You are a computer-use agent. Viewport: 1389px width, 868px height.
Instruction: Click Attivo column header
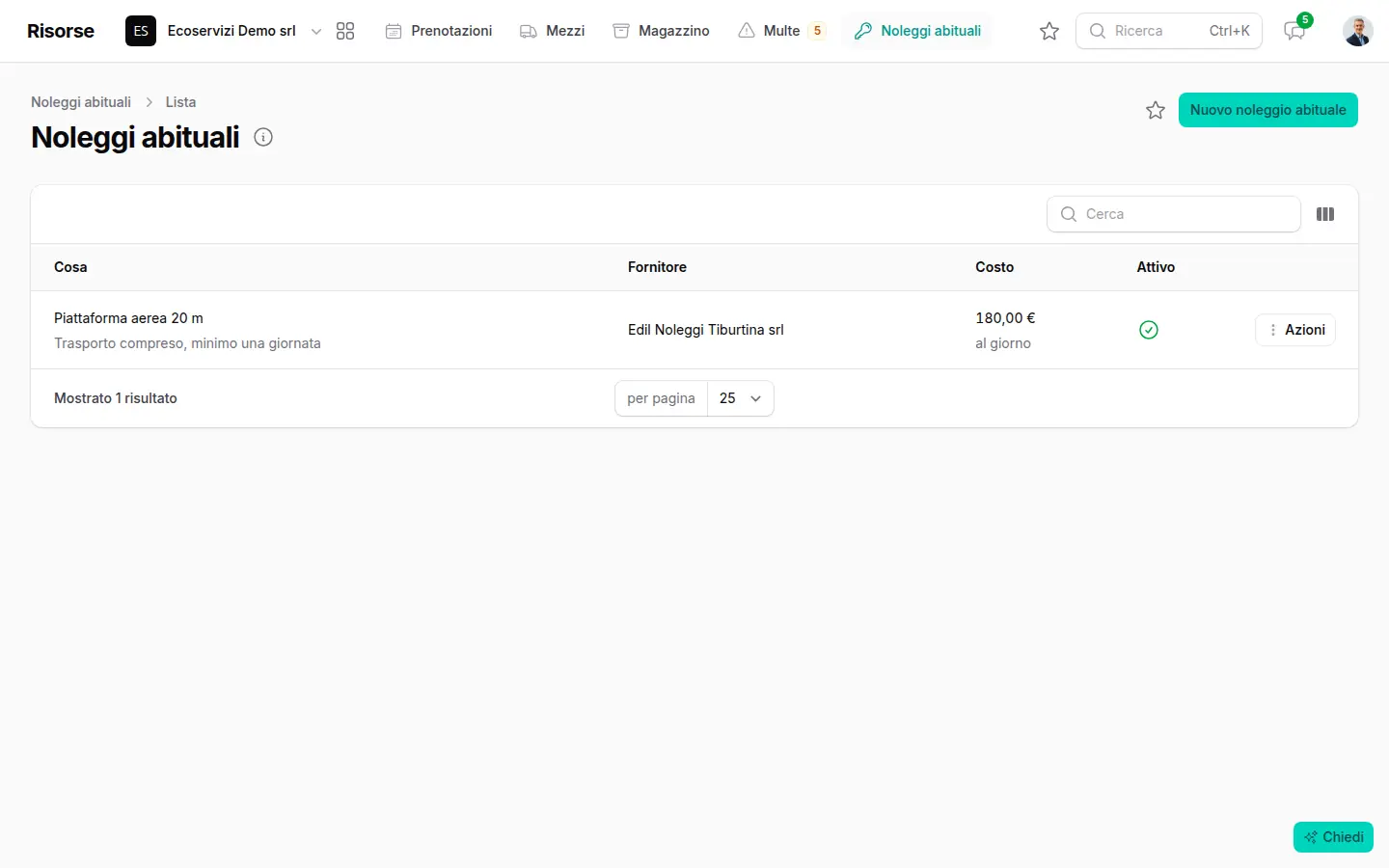pyautogui.click(x=1156, y=267)
